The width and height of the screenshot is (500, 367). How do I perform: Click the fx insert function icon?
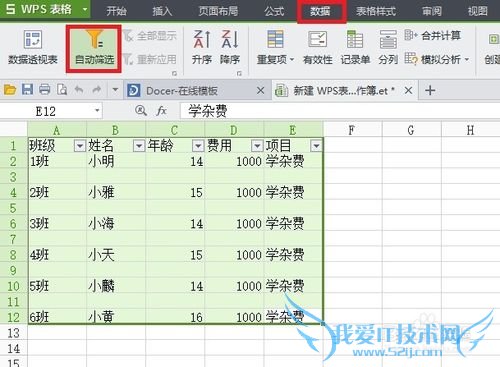pyautogui.click(x=162, y=111)
